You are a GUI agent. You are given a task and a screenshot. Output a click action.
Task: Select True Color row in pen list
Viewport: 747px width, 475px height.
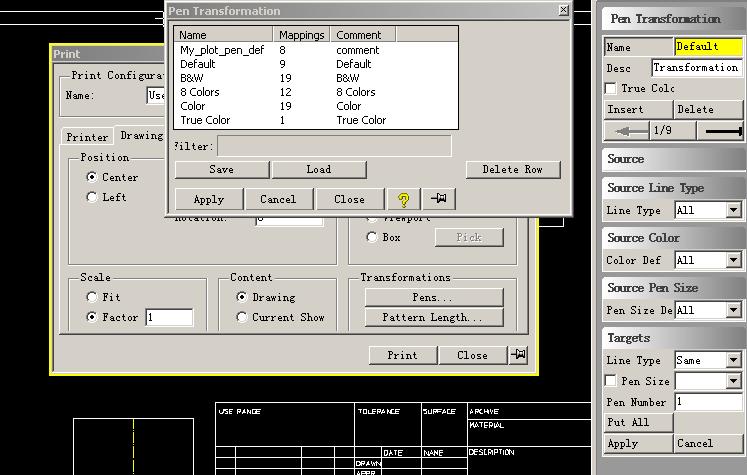click(x=316, y=120)
